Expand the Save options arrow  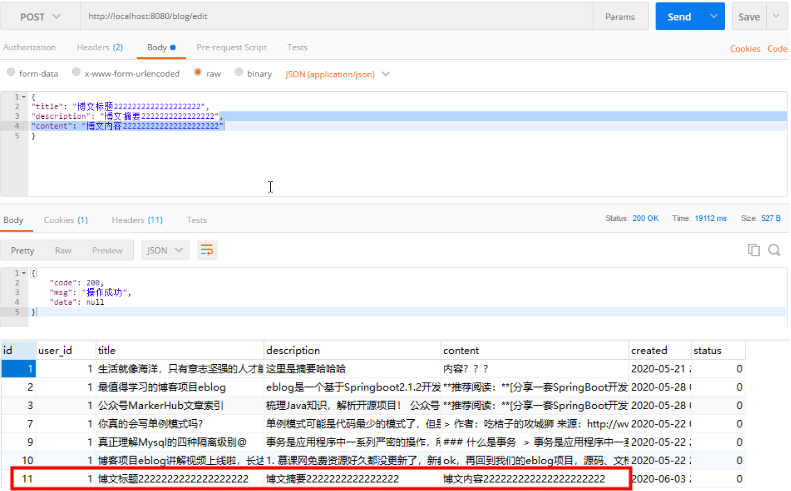pos(776,17)
